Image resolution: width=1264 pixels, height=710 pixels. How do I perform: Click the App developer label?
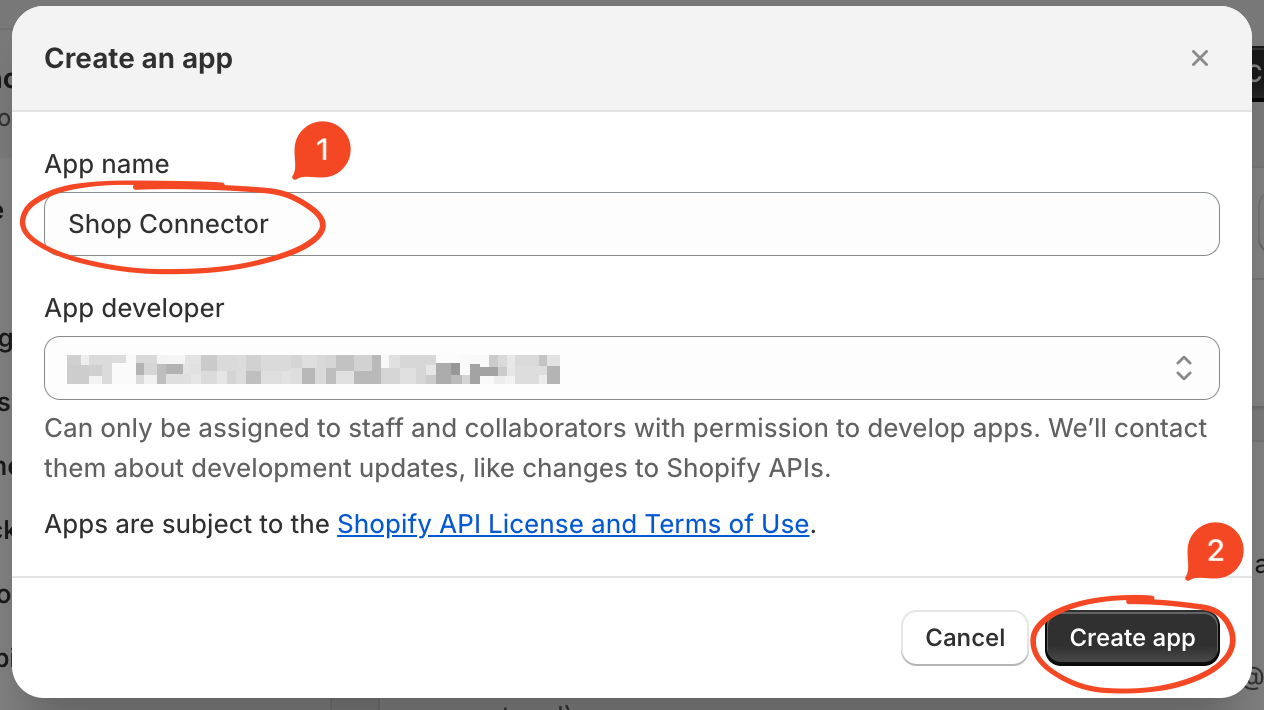(x=134, y=308)
